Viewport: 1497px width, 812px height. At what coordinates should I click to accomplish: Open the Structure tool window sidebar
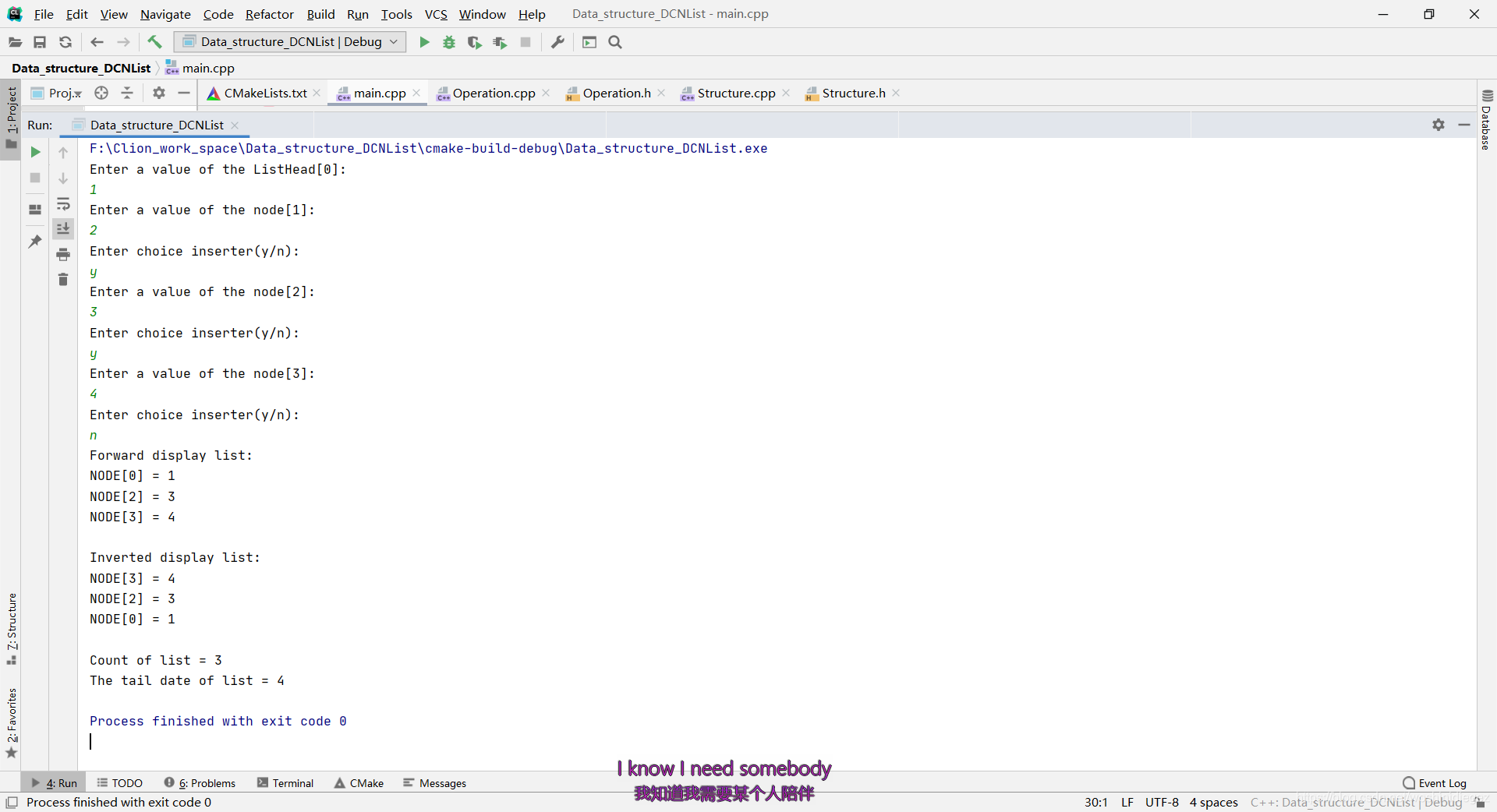pyautogui.click(x=11, y=628)
